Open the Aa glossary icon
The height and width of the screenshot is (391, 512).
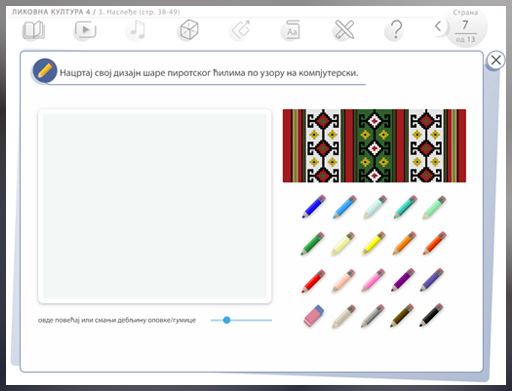pyautogui.click(x=291, y=30)
